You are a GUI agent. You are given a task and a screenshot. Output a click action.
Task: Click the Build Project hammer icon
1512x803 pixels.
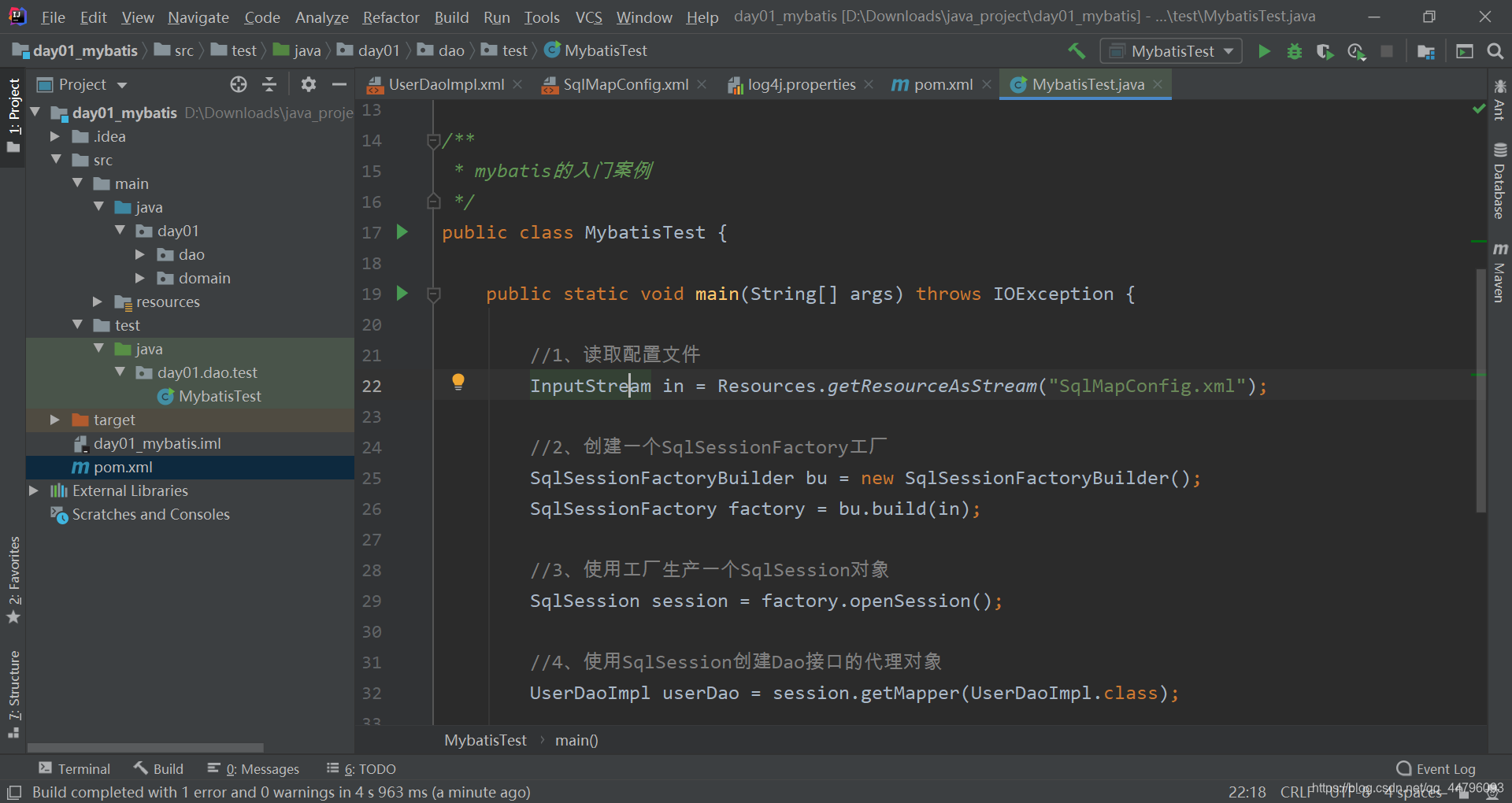click(x=1077, y=51)
